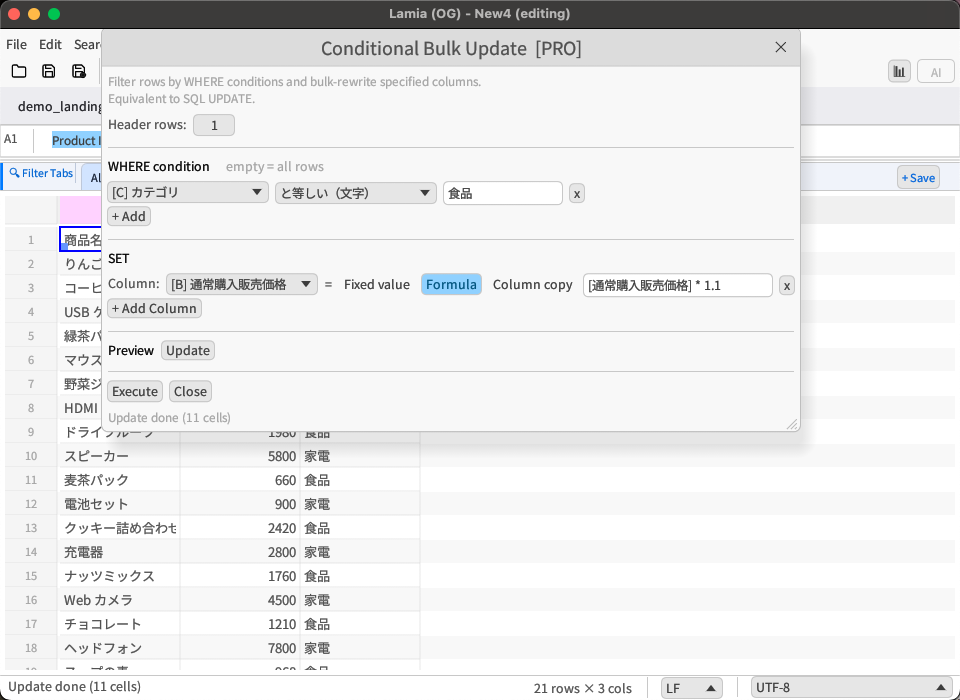The width and height of the screenshot is (960, 700).
Task: Open the [C] カテゴリ column dropdown
Action: coord(188,193)
